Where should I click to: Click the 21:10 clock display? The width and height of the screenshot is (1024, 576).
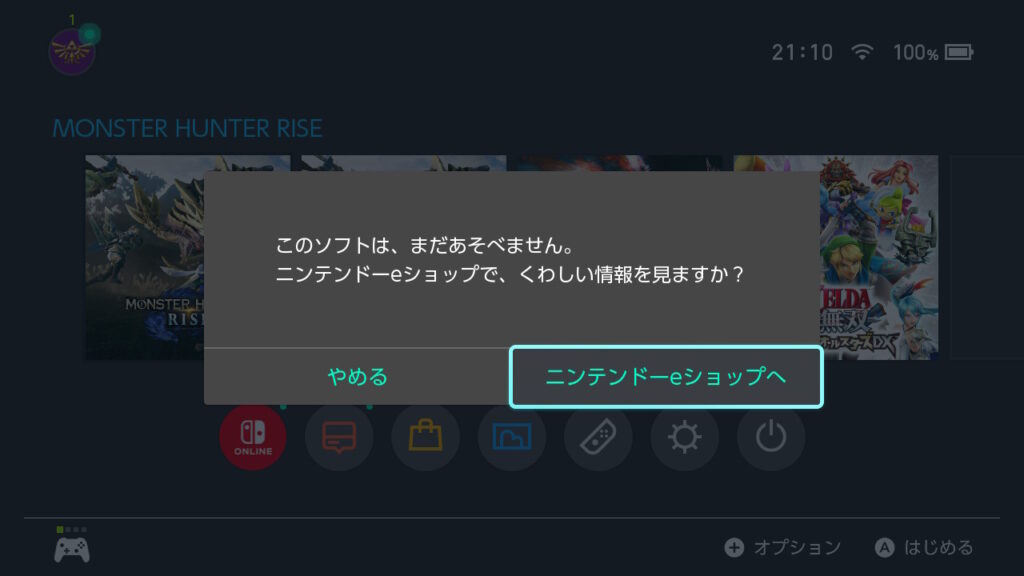[x=802, y=52]
